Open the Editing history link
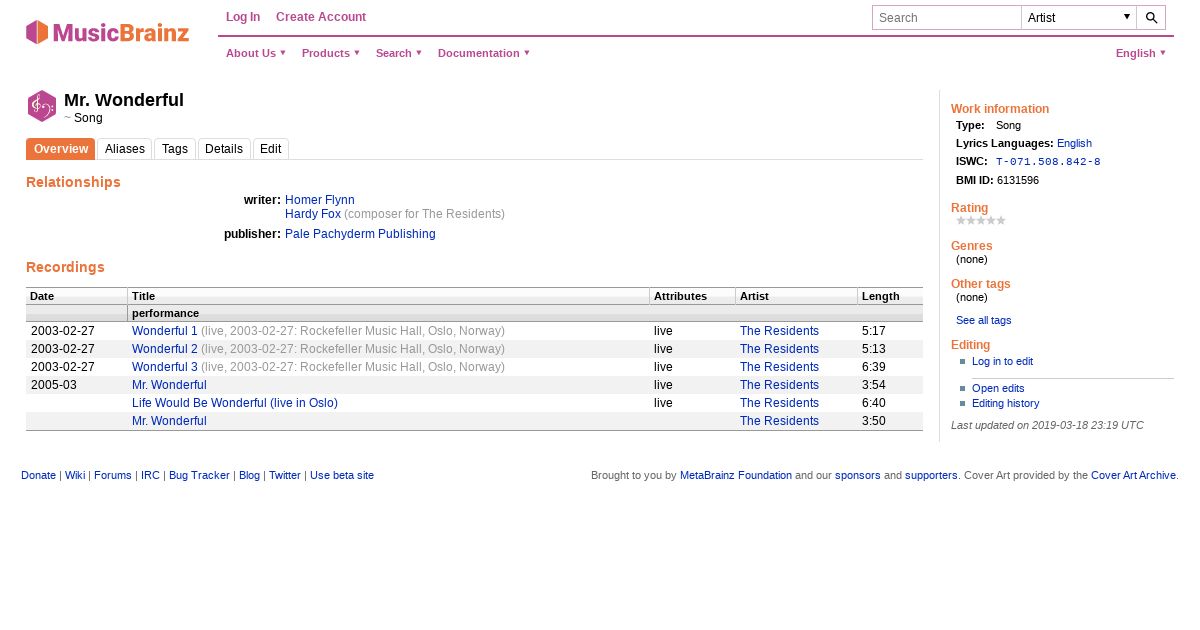The image size is (1200, 630). 1005,403
